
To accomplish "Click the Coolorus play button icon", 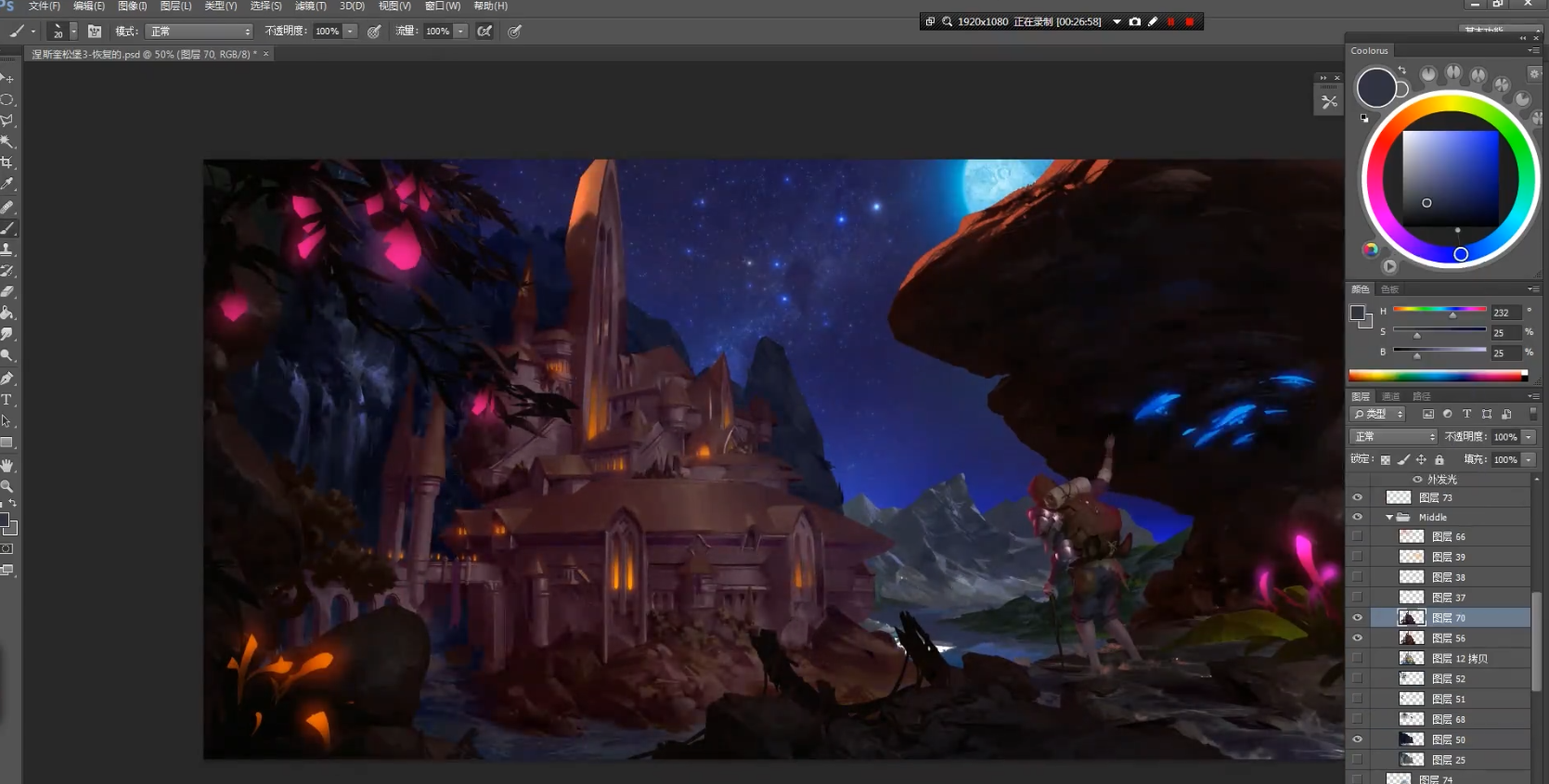I will [x=1389, y=266].
